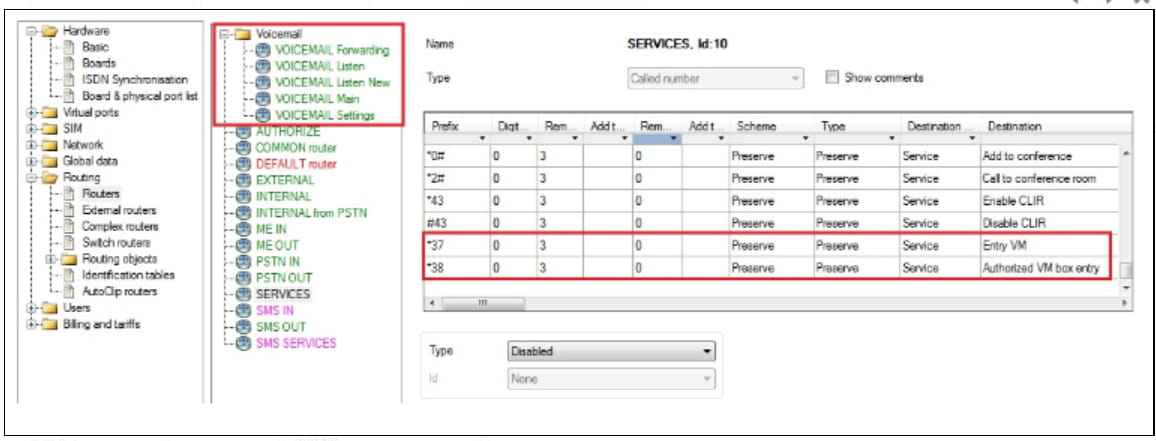The height and width of the screenshot is (441, 1156).
Task: Click the table vertical scrollbar down arrow
Action: 1125,287
